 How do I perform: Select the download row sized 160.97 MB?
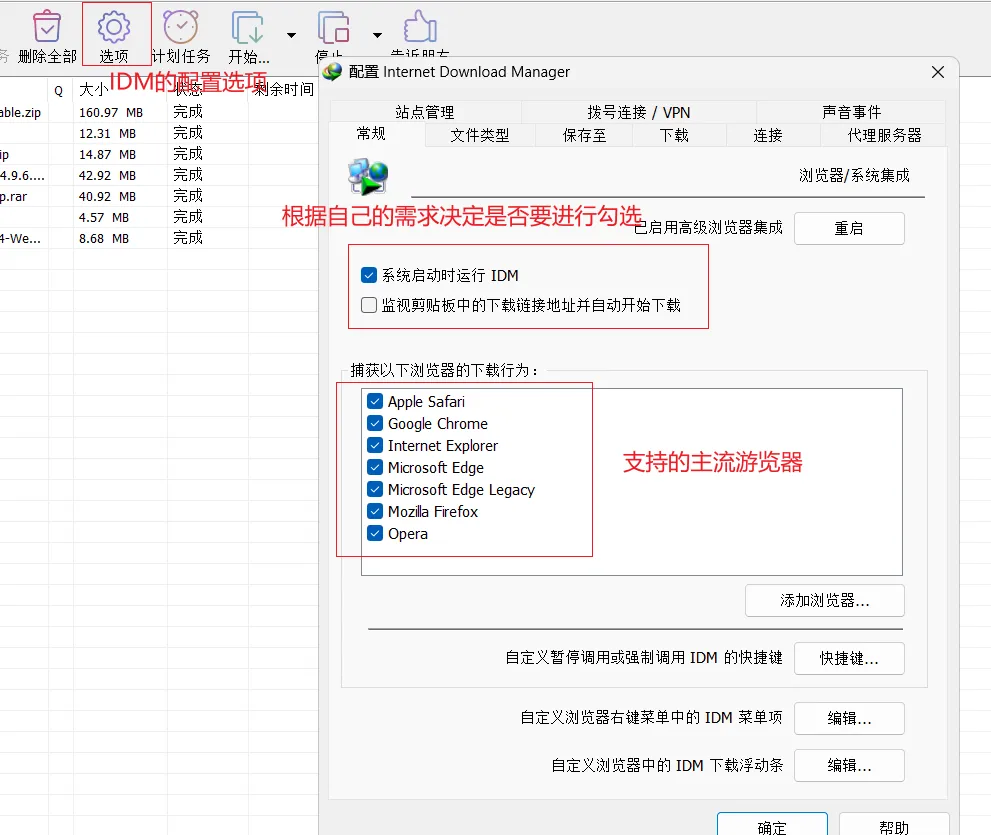point(158,113)
